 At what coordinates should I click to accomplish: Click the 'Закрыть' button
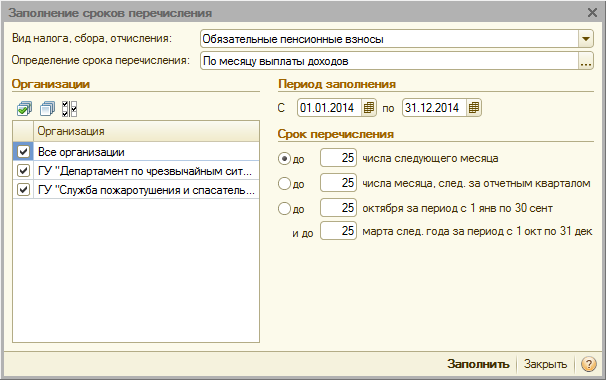pyautogui.click(x=545, y=364)
